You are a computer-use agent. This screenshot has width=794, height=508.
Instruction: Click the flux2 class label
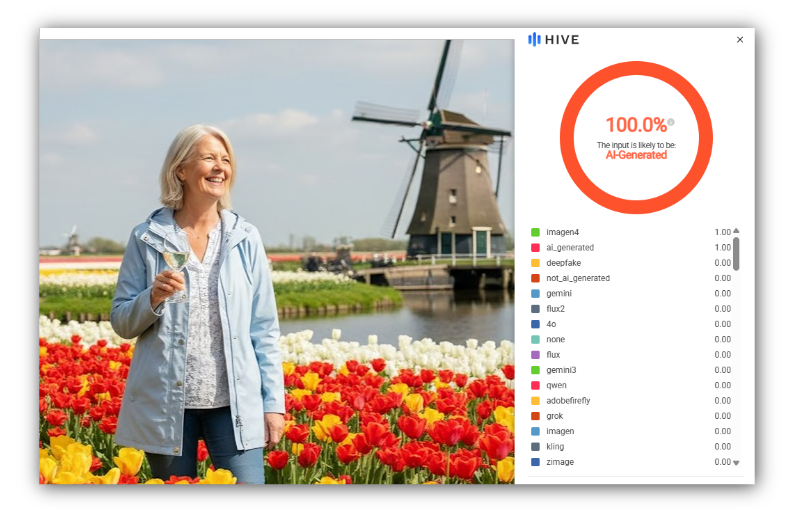pyautogui.click(x=557, y=309)
